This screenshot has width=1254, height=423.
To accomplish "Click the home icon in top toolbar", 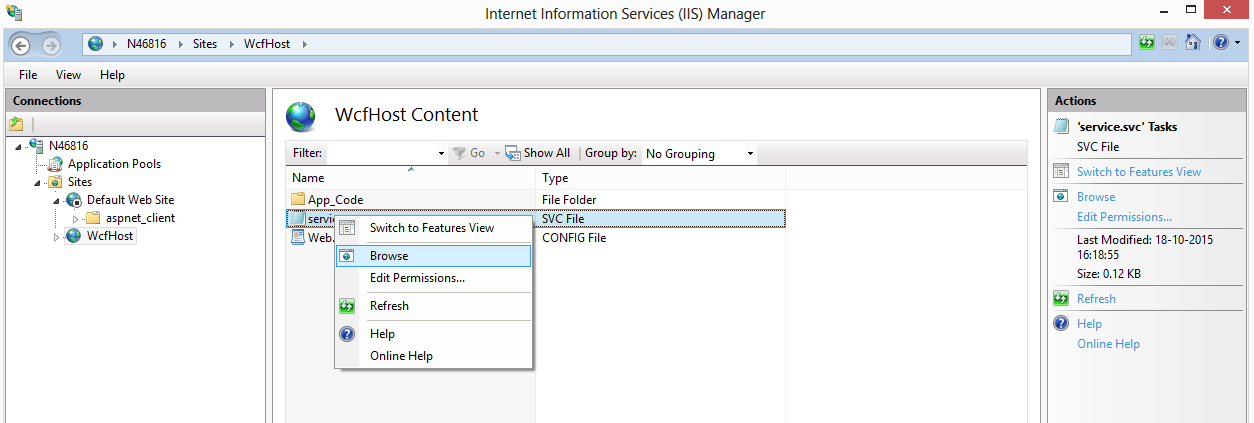I will pyautogui.click(x=1192, y=43).
